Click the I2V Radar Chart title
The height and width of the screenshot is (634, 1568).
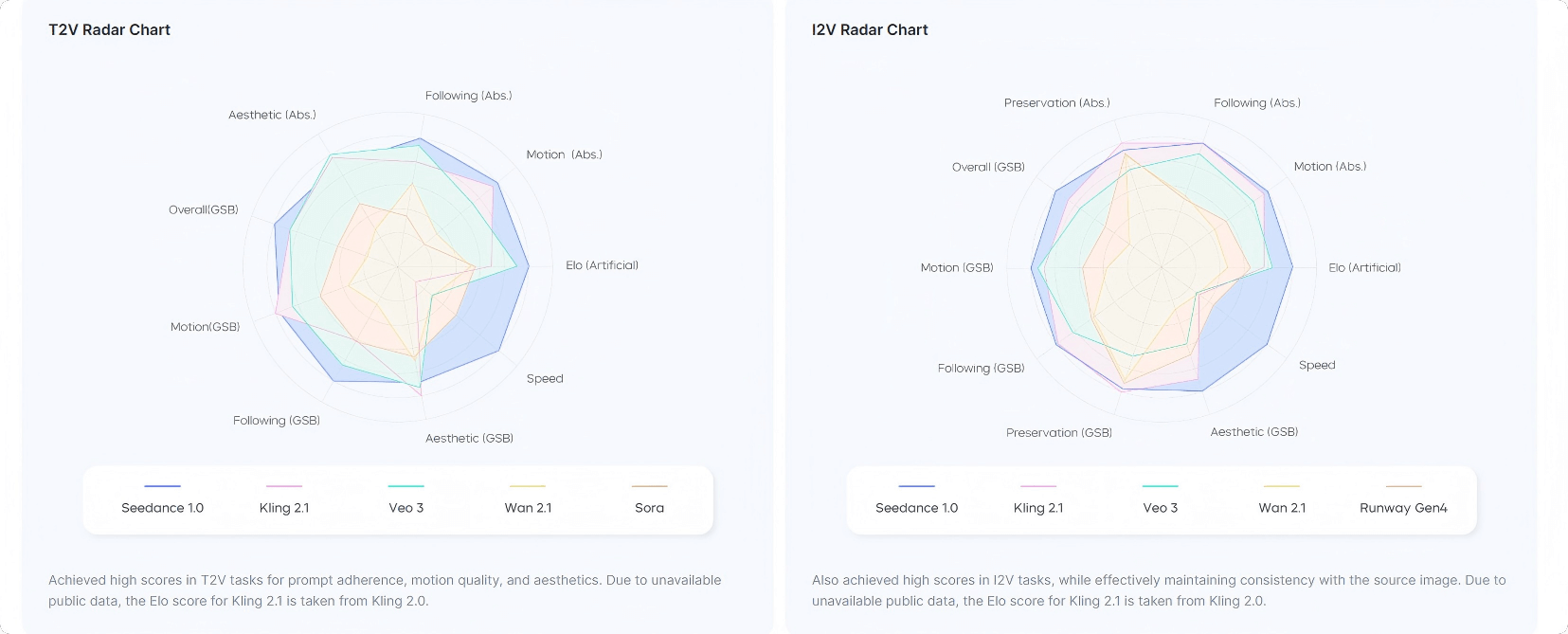(870, 30)
